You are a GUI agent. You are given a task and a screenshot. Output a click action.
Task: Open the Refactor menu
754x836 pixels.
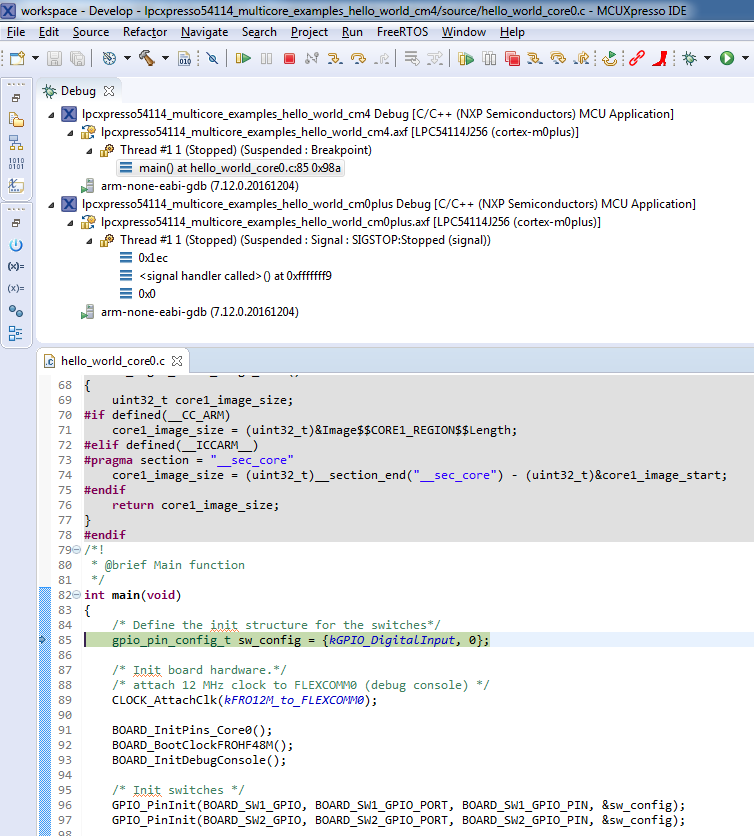145,32
